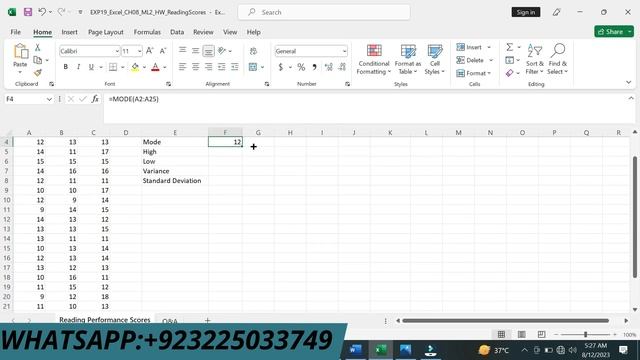This screenshot has width=640, height=360.
Task: Switch to the Insert tab
Action: pyautogui.click(x=69, y=32)
